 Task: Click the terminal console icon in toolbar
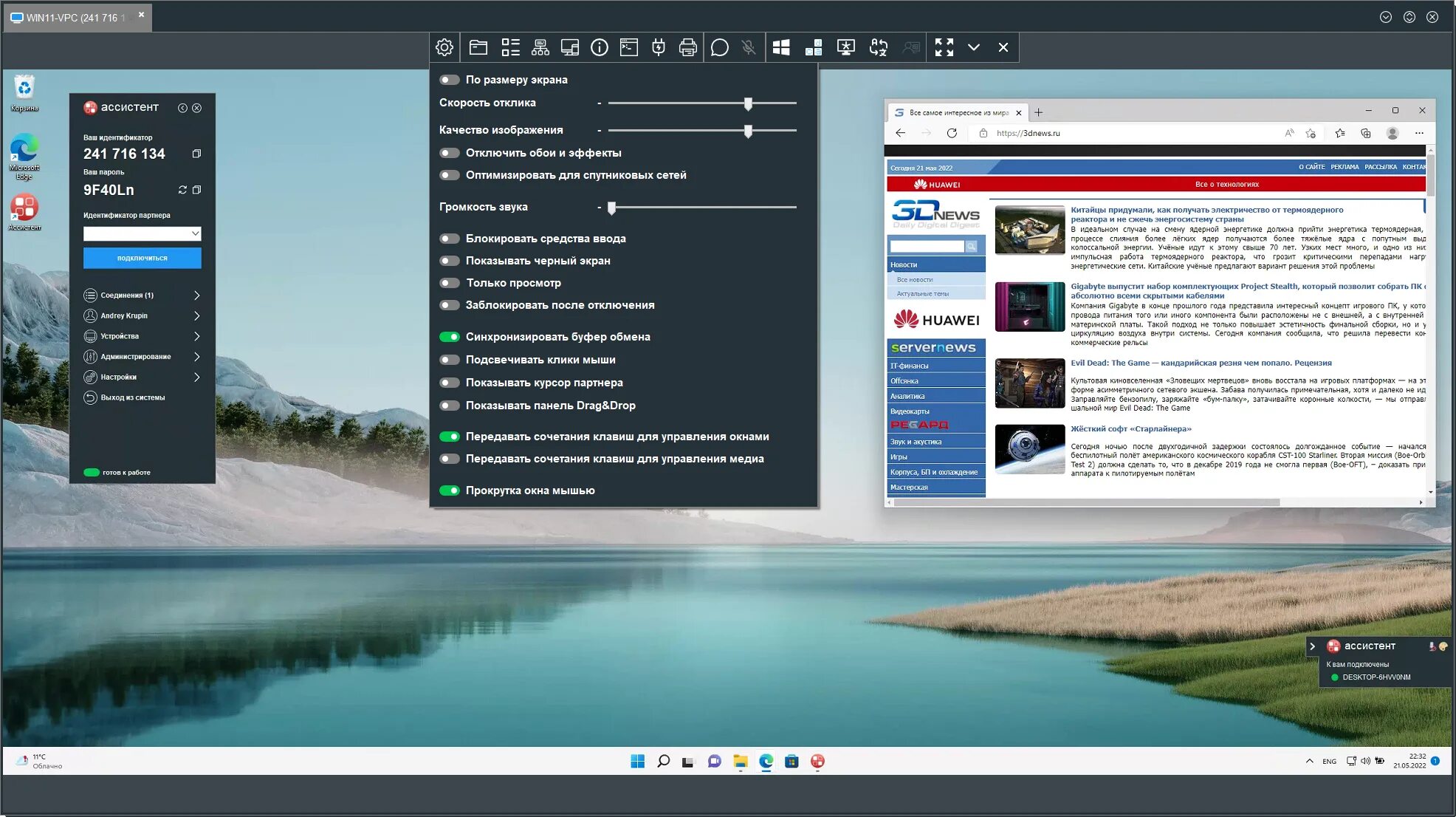coord(629,48)
